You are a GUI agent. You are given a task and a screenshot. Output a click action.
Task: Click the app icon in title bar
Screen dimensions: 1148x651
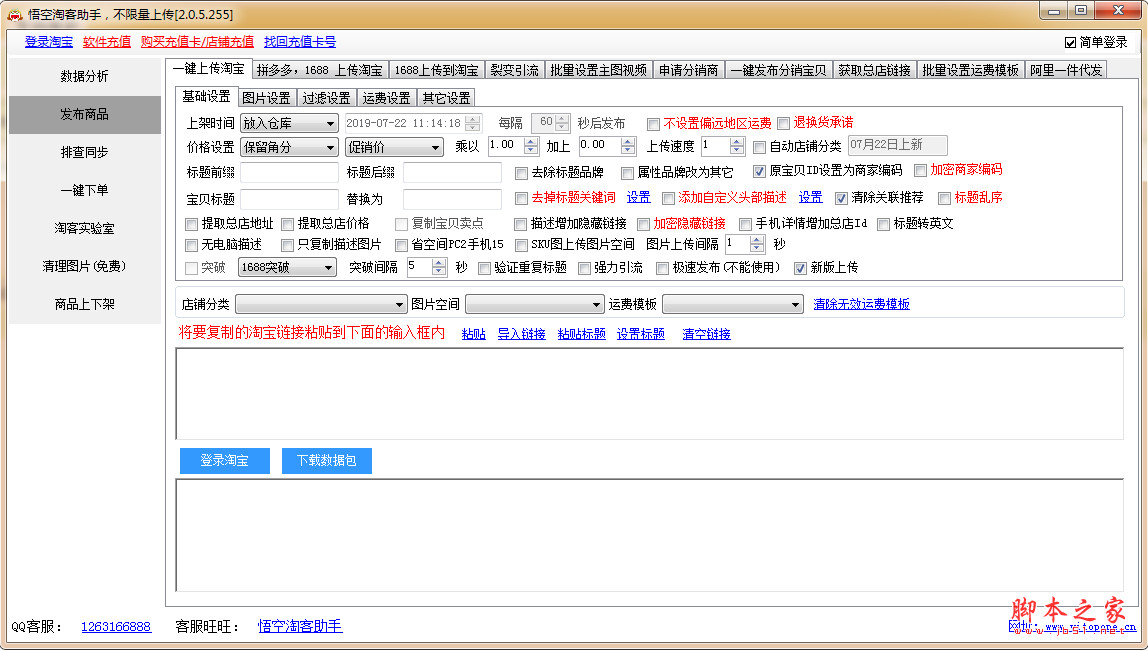coord(15,13)
